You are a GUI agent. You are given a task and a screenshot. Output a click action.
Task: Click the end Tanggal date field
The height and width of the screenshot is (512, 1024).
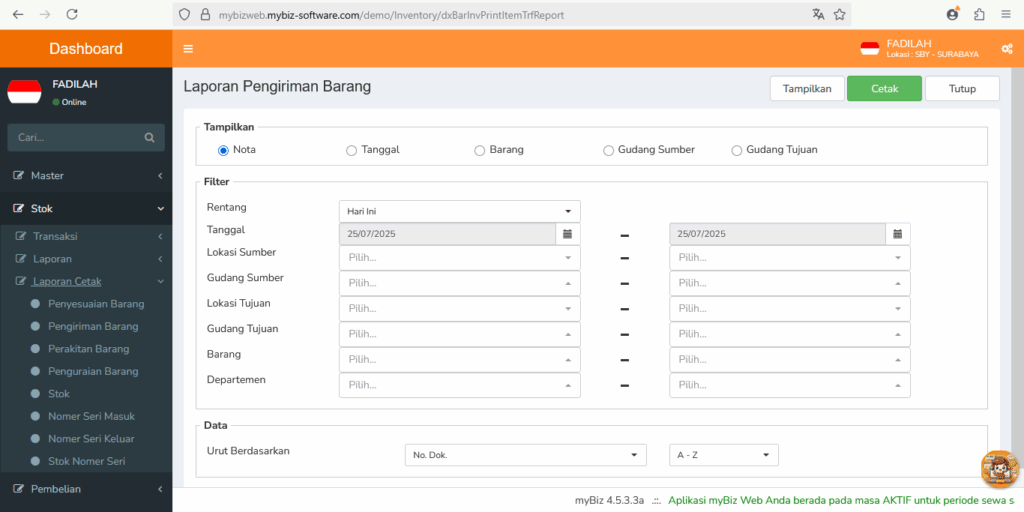tap(778, 234)
